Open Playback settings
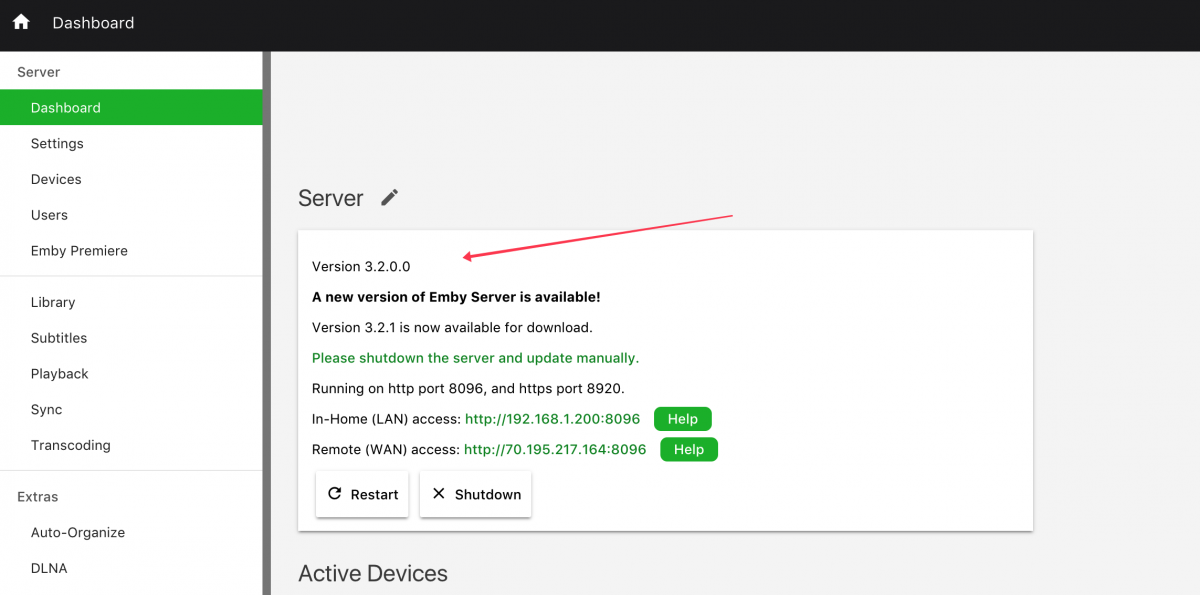Screen dimensions: 1200x595 (60, 374)
